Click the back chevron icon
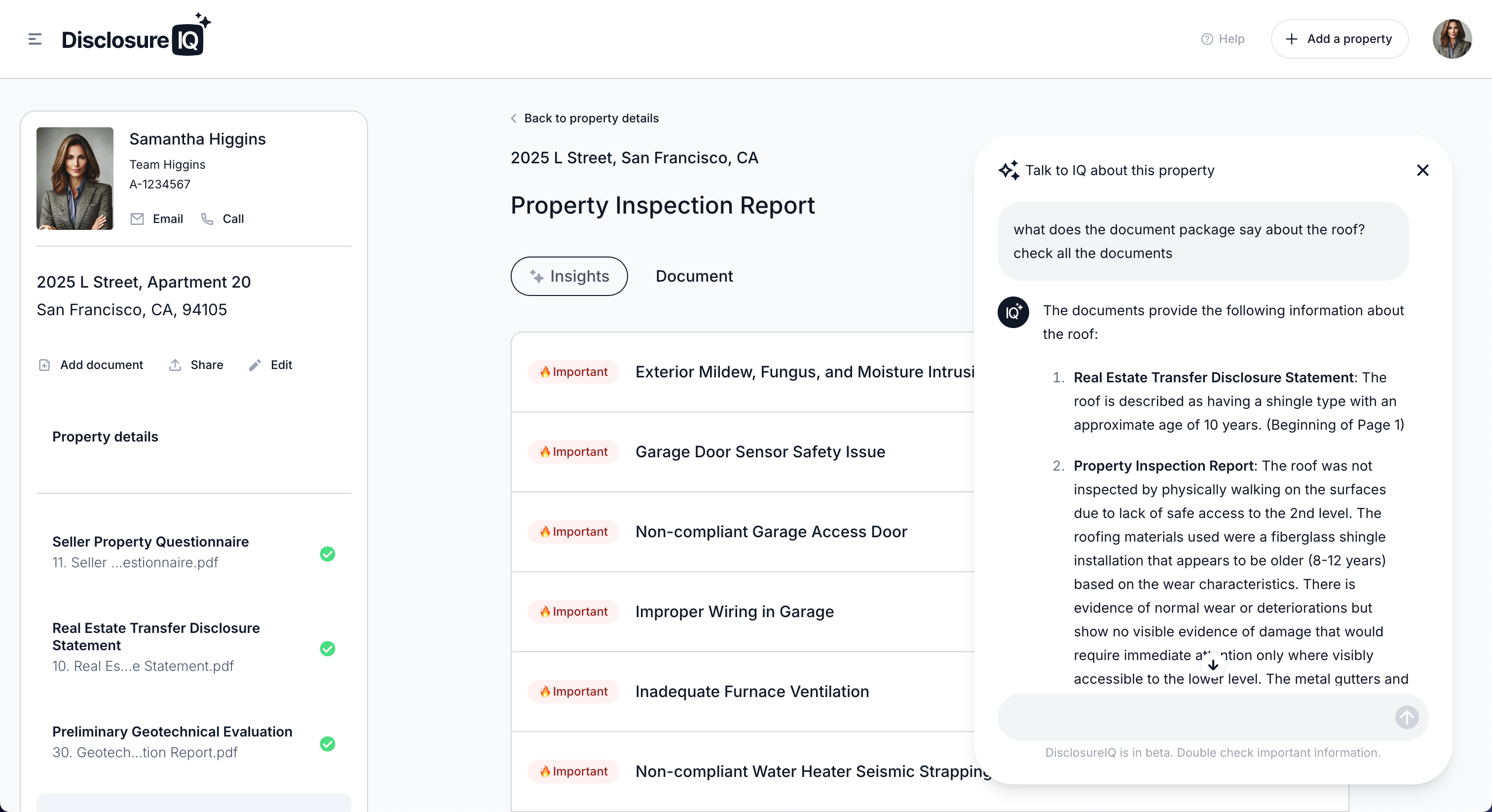Image resolution: width=1492 pixels, height=812 pixels. pyautogui.click(x=514, y=118)
